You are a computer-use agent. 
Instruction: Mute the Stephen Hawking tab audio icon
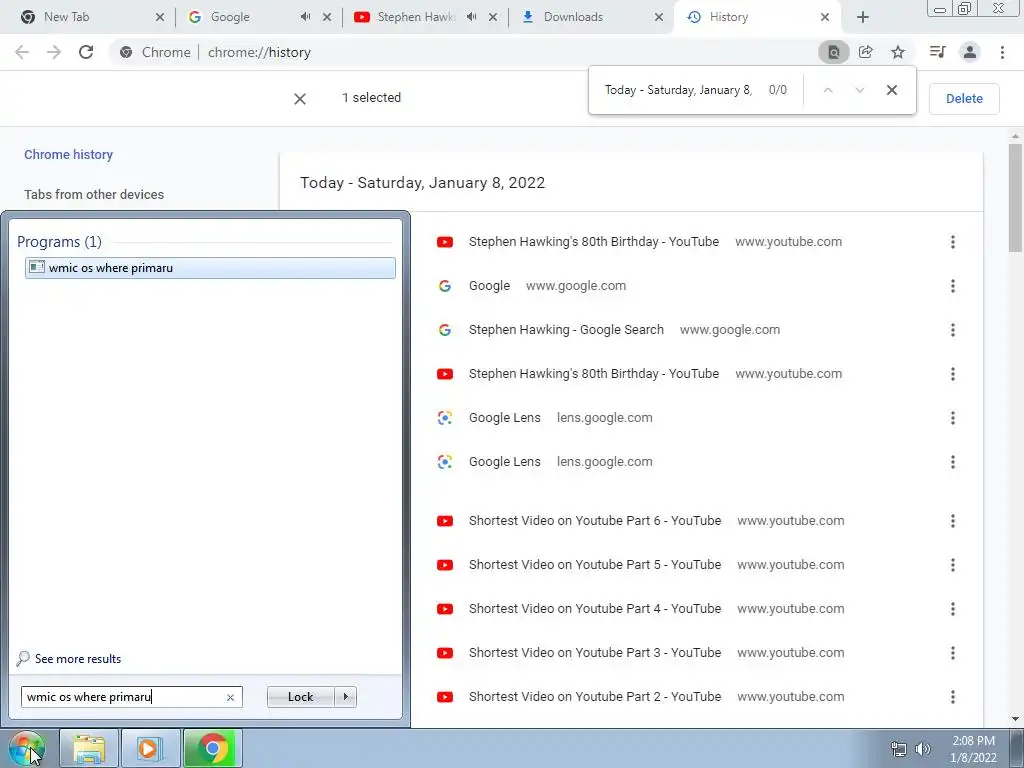point(471,17)
